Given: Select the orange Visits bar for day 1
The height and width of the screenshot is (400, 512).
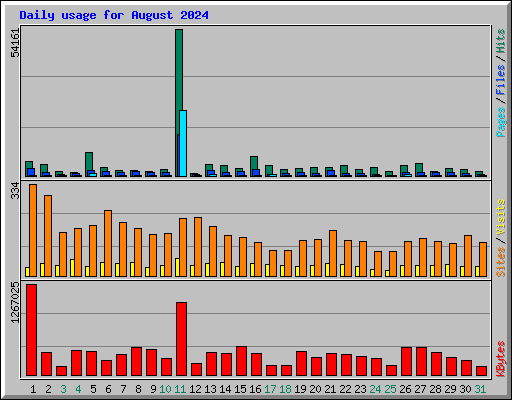Looking at the screenshot, I should tap(33, 230).
